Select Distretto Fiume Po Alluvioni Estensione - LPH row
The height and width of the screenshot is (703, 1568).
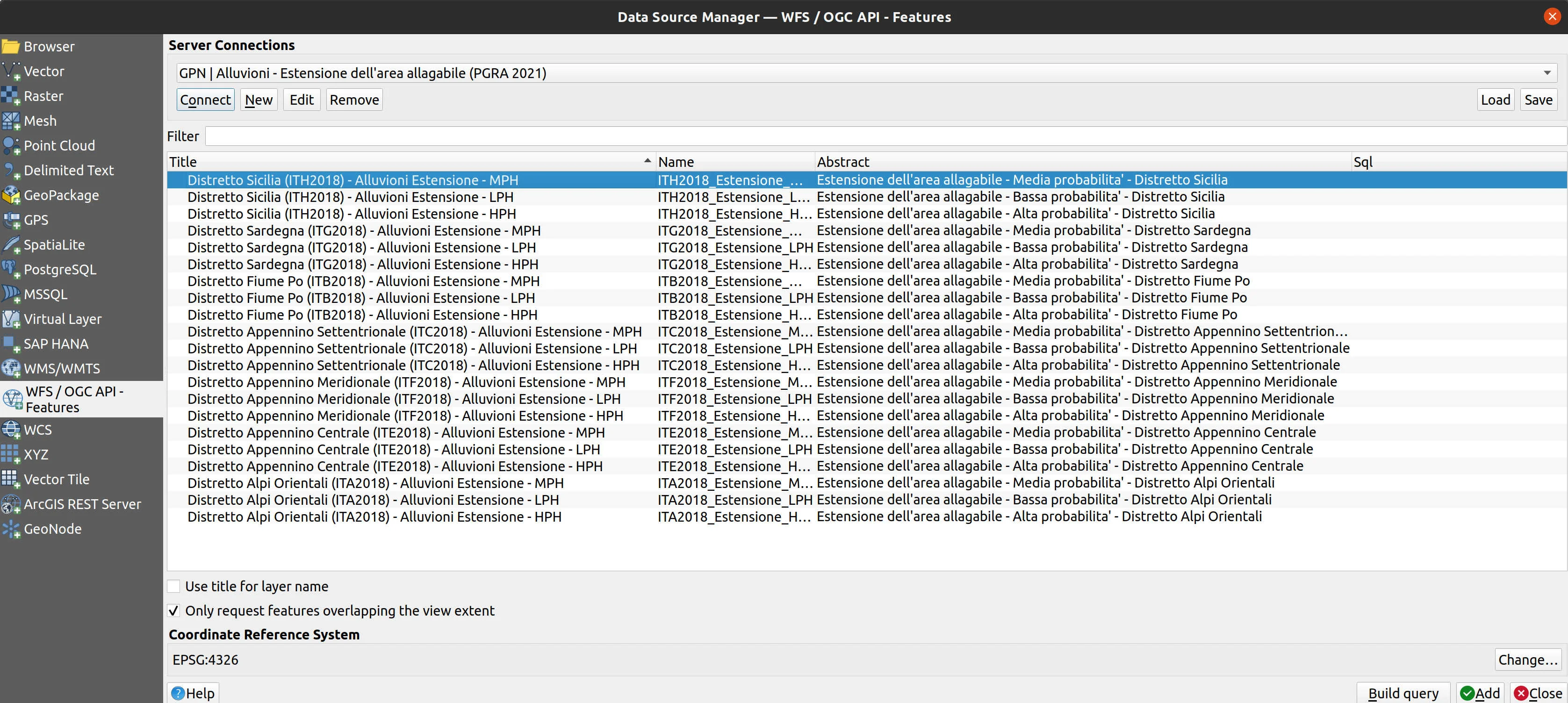point(867,298)
